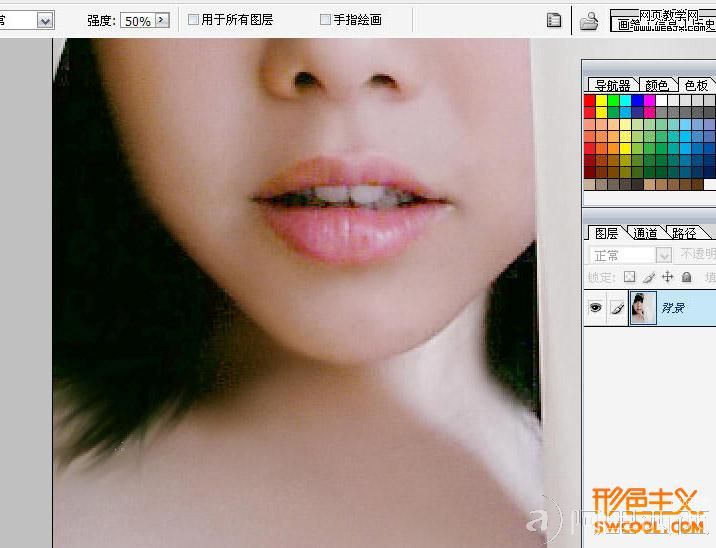Viewport: 716px width, 548px height.
Task: Click brush indicator icon on 背景 layer
Action: (x=617, y=308)
